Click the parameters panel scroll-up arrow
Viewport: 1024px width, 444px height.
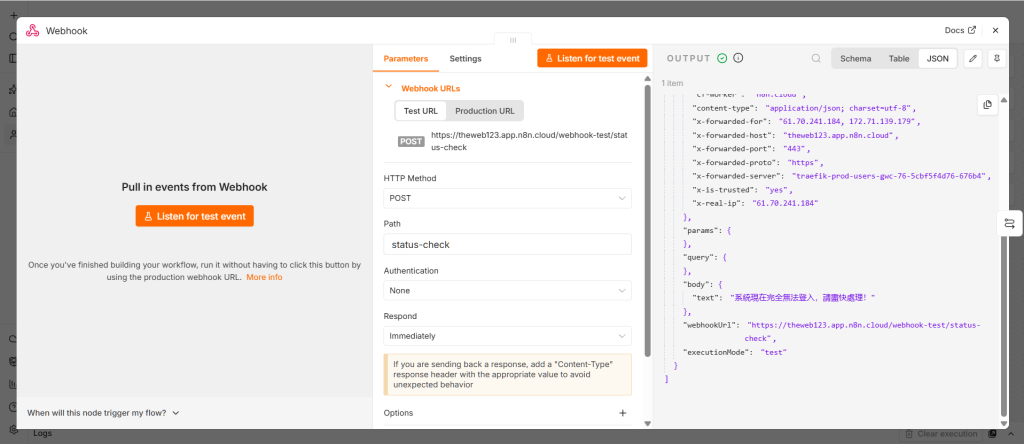(x=647, y=80)
